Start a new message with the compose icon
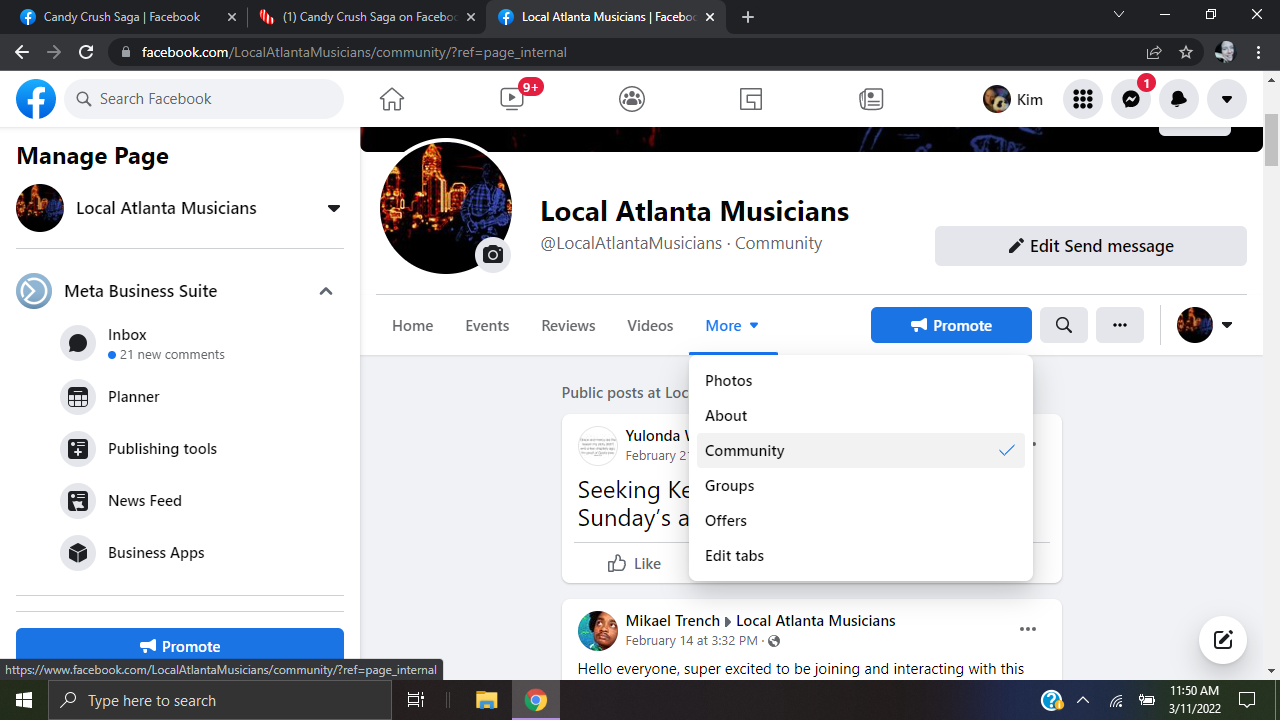The height and width of the screenshot is (720, 1280). coord(1223,641)
